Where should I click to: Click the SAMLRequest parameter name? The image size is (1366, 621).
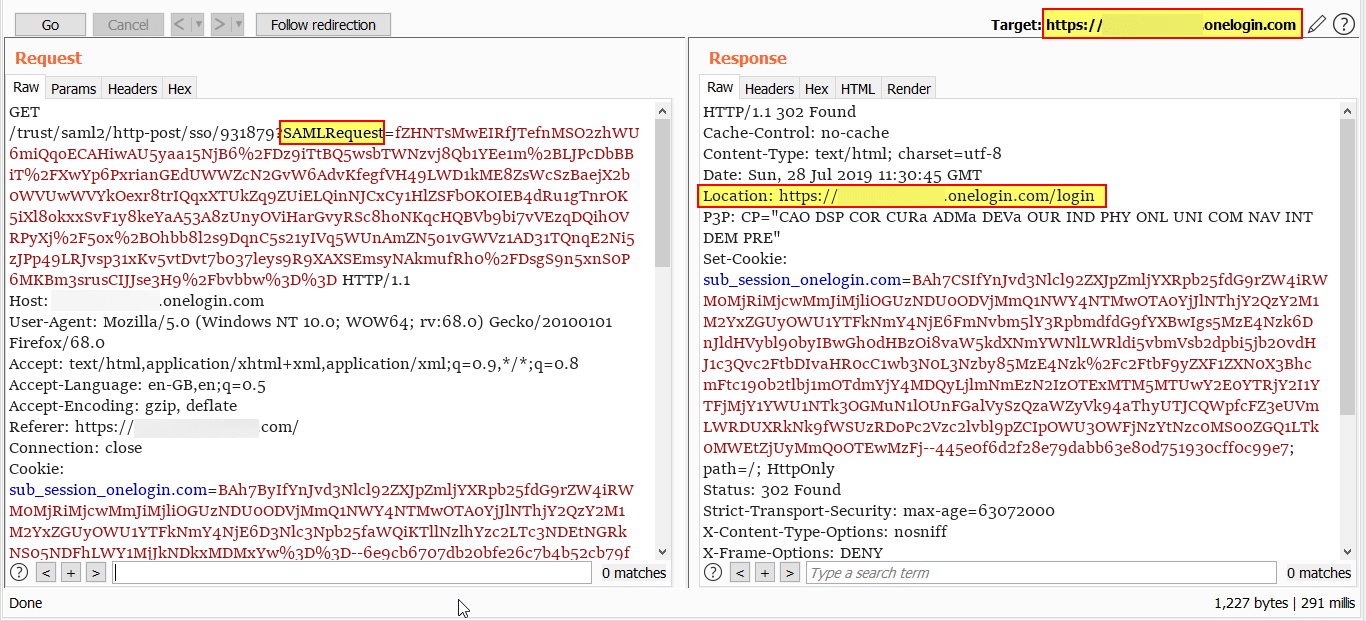(x=333, y=133)
